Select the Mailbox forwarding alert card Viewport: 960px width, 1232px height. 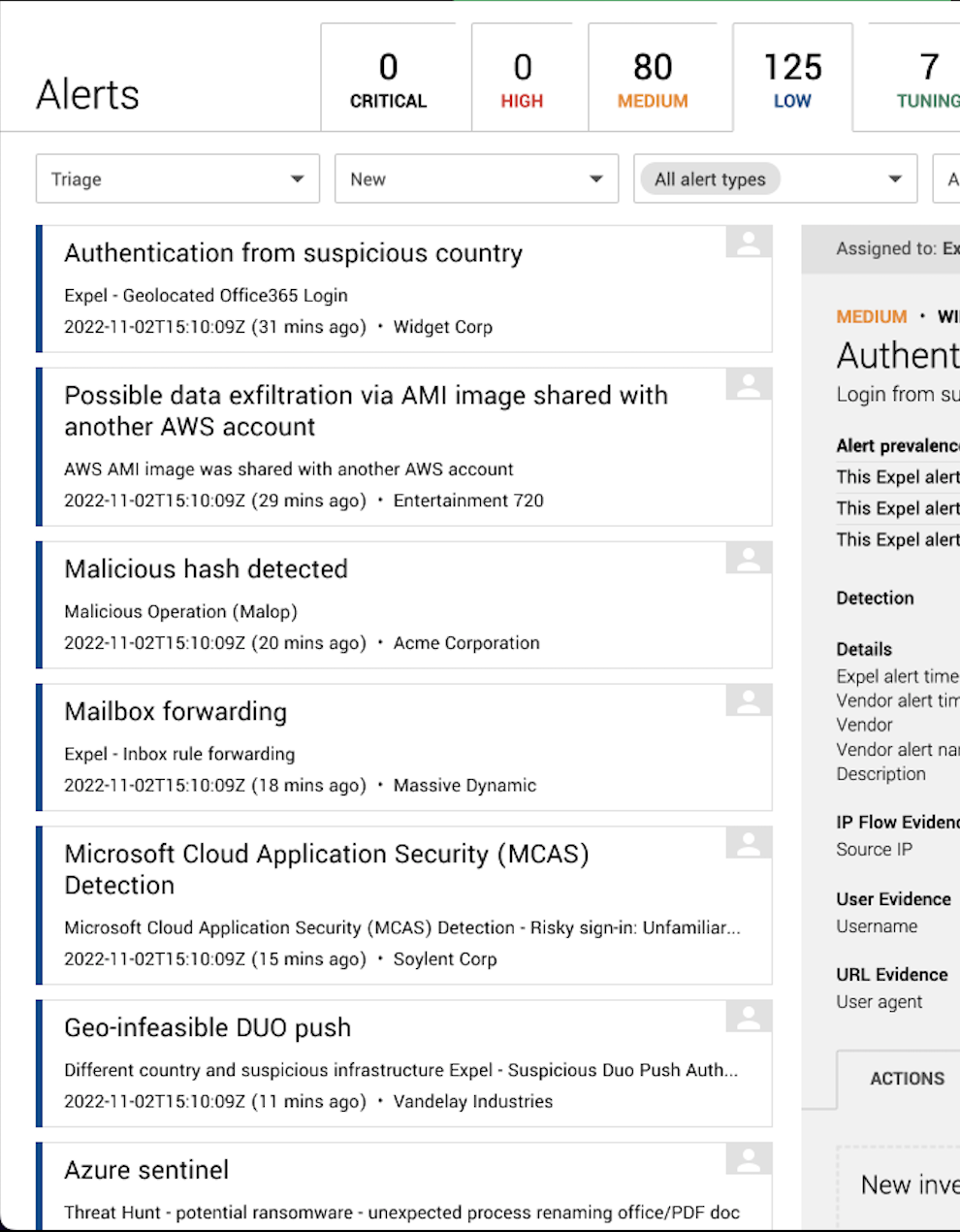(388, 747)
